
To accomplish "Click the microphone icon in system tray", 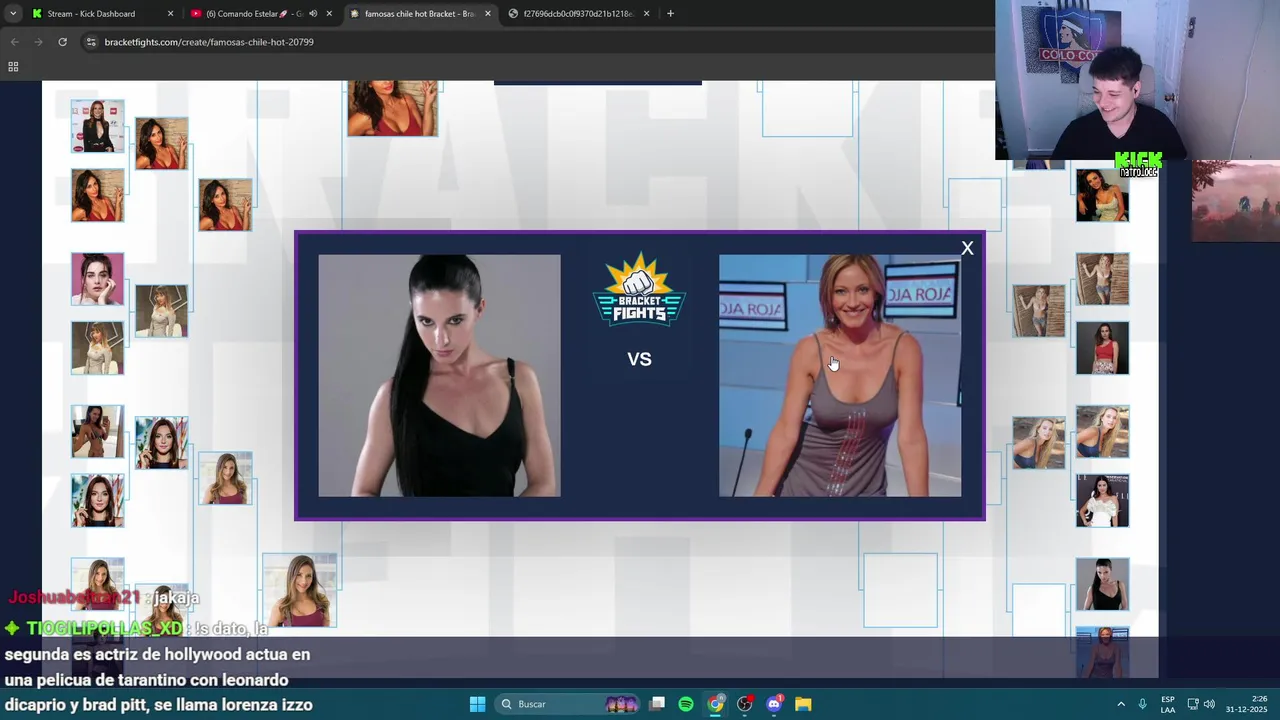I will pos(1142,704).
